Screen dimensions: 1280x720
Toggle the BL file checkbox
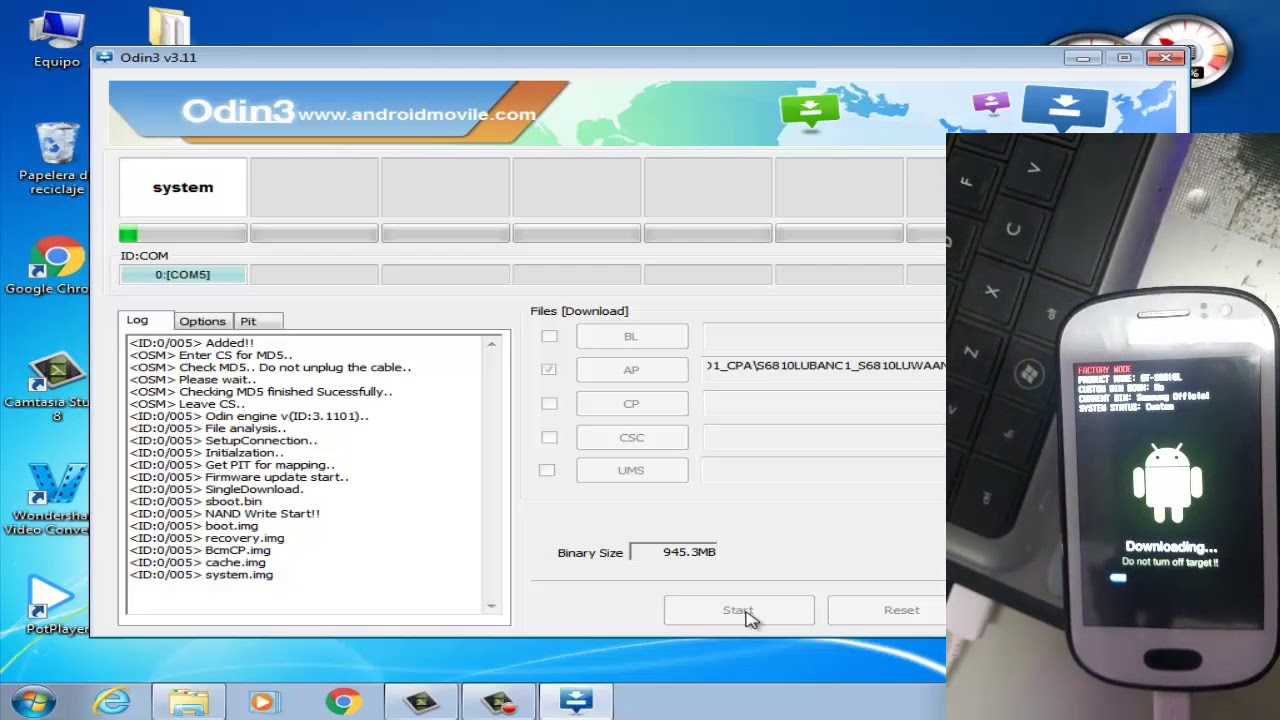tap(549, 336)
